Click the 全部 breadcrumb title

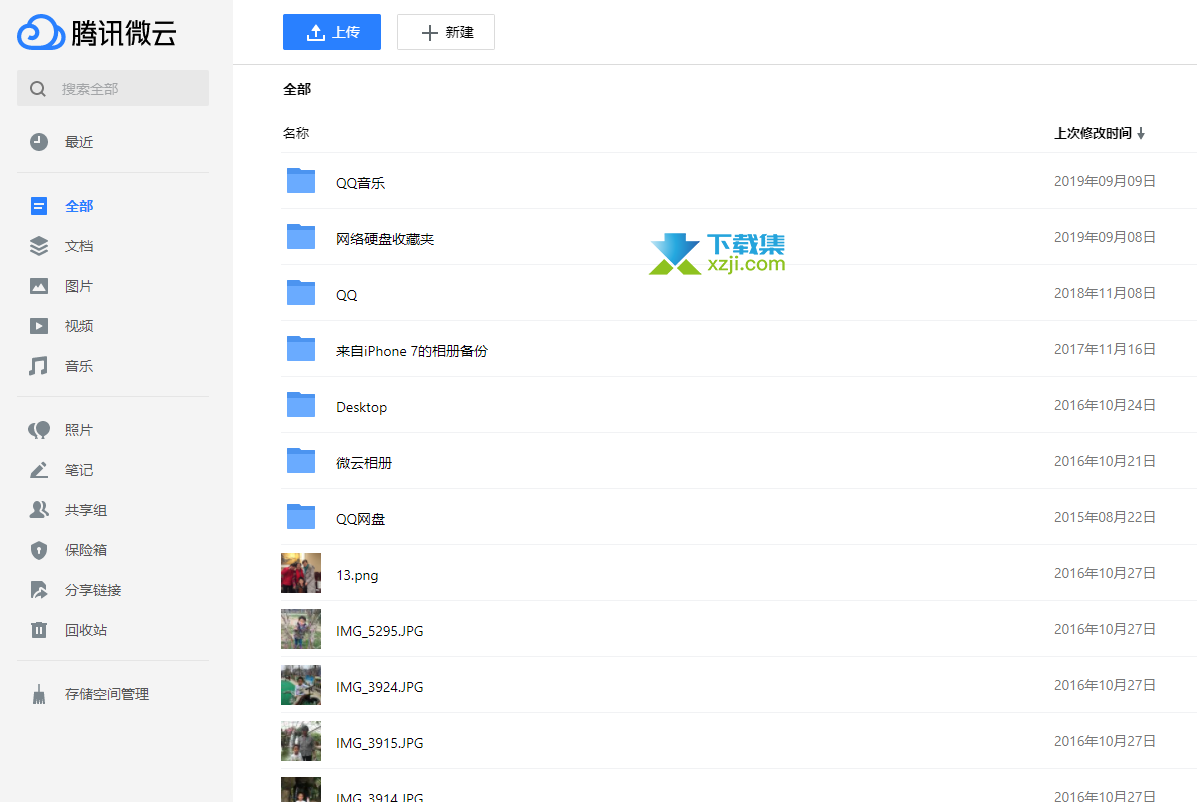click(297, 89)
